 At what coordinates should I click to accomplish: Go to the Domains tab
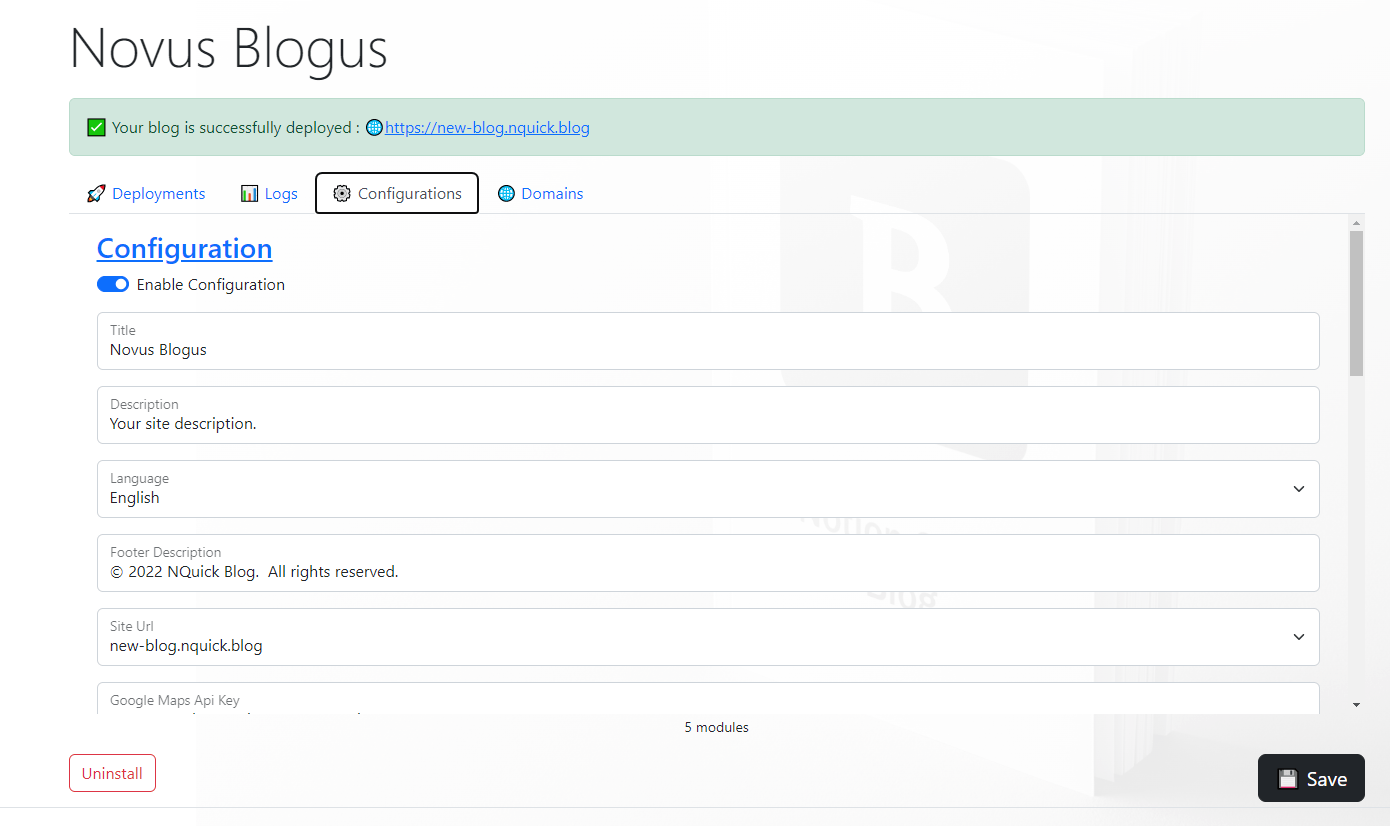[552, 194]
